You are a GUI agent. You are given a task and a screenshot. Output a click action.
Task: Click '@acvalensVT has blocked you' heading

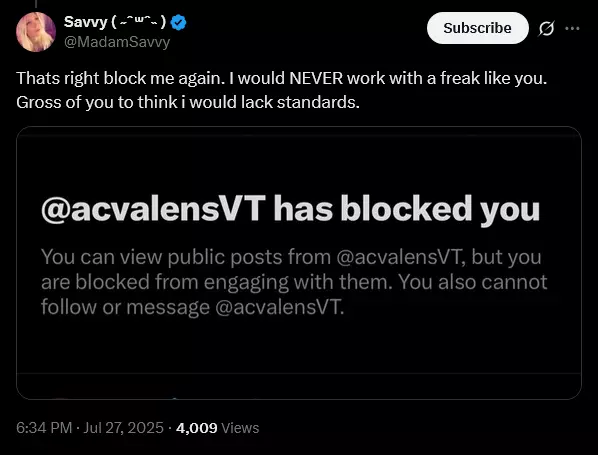click(x=291, y=209)
